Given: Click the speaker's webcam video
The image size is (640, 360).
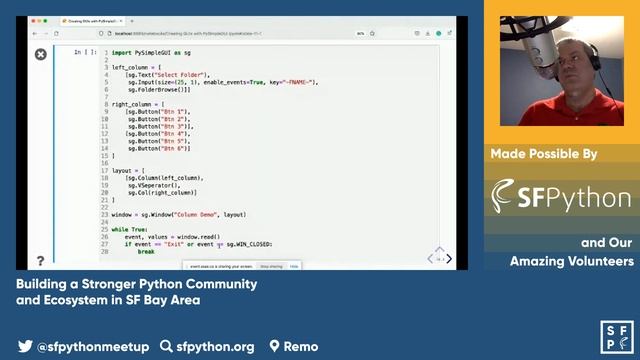Looking at the screenshot, I should pyautogui.click(x=562, y=71).
